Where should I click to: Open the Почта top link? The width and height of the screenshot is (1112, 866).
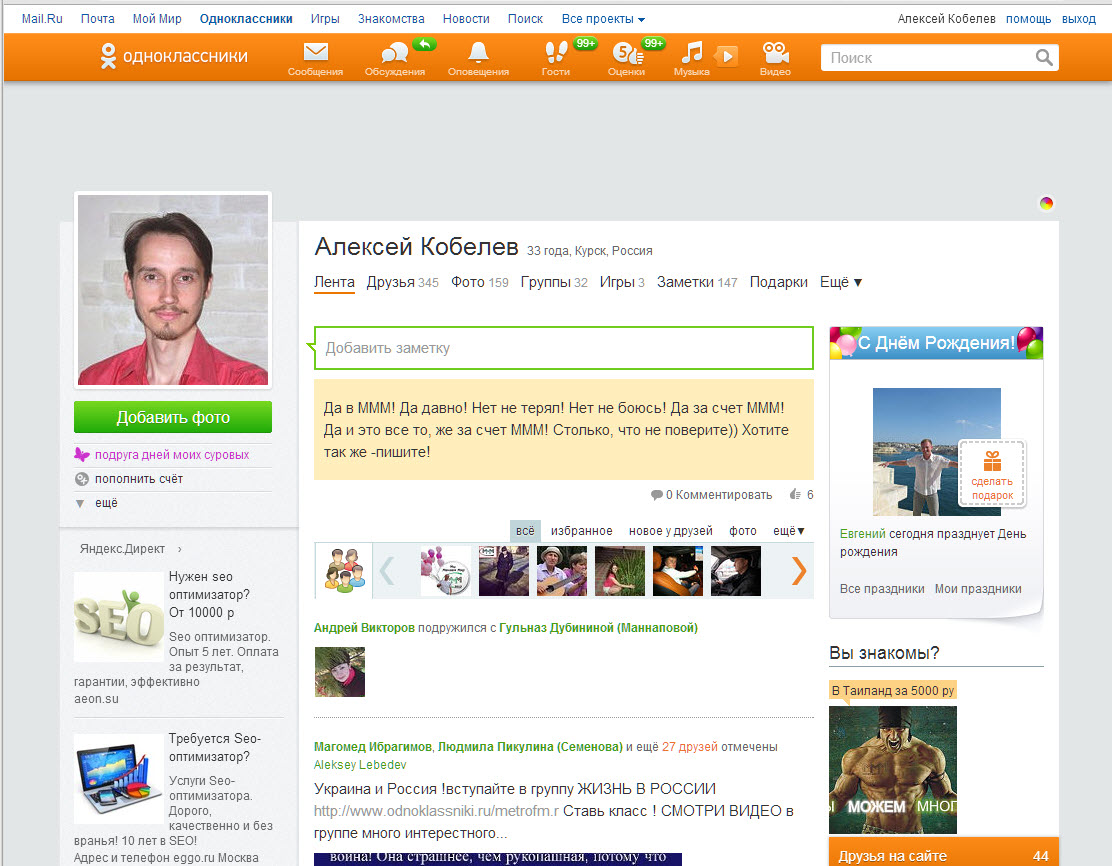[98, 19]
